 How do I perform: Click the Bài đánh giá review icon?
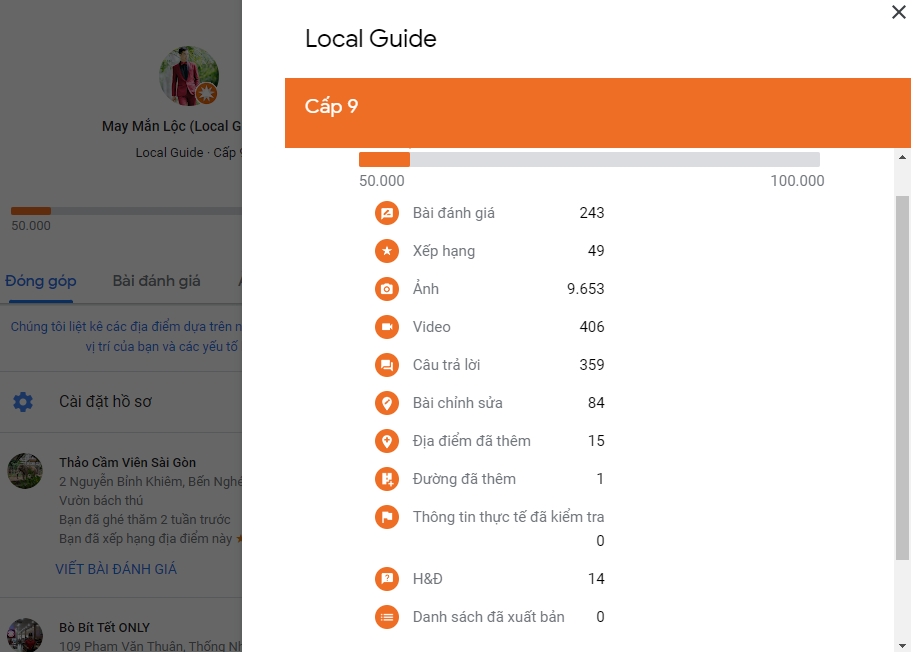pyautogui.click(x=386, y=213)
